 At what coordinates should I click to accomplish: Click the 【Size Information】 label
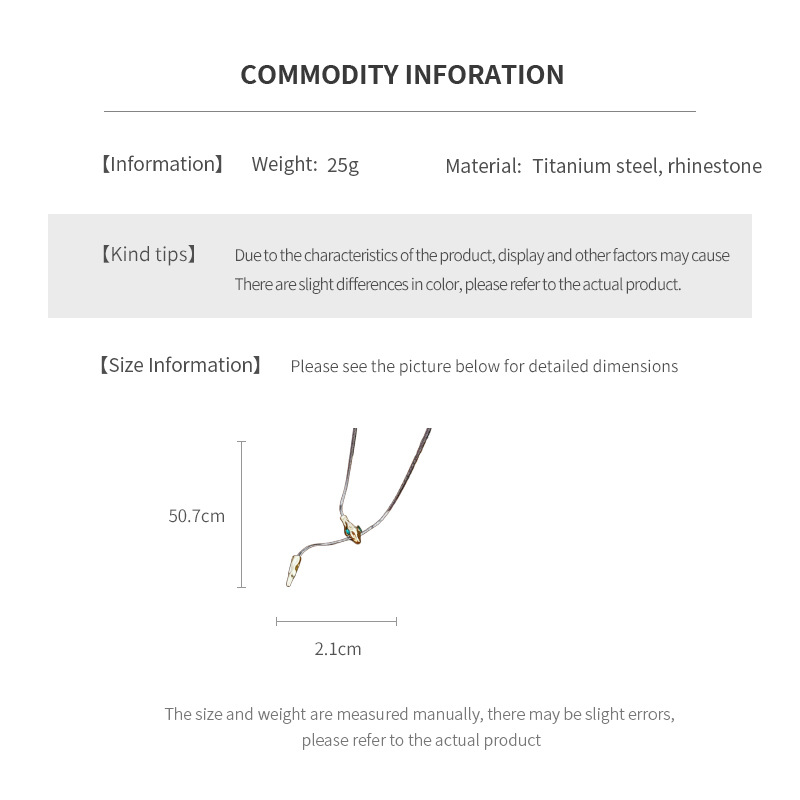pyautogui.click(x=180, y=366)
